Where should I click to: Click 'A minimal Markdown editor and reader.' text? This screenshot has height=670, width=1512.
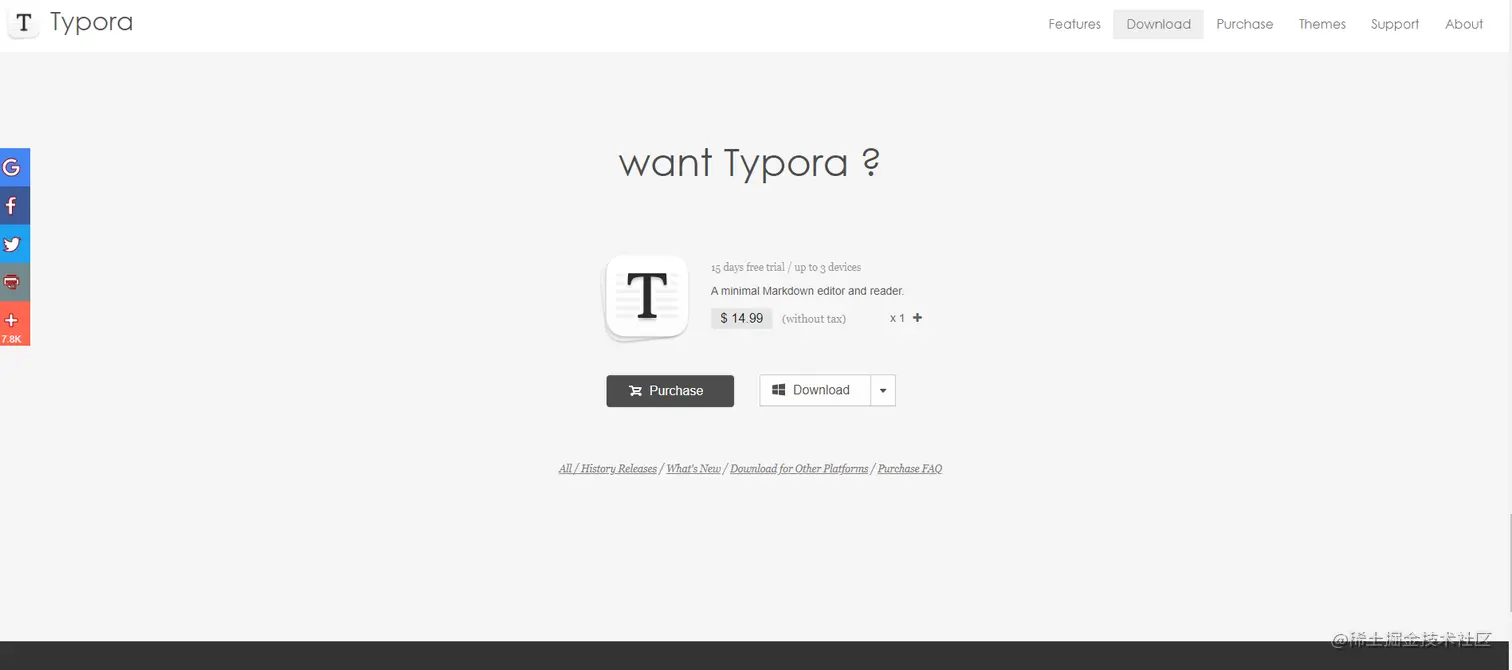[807, 291]
